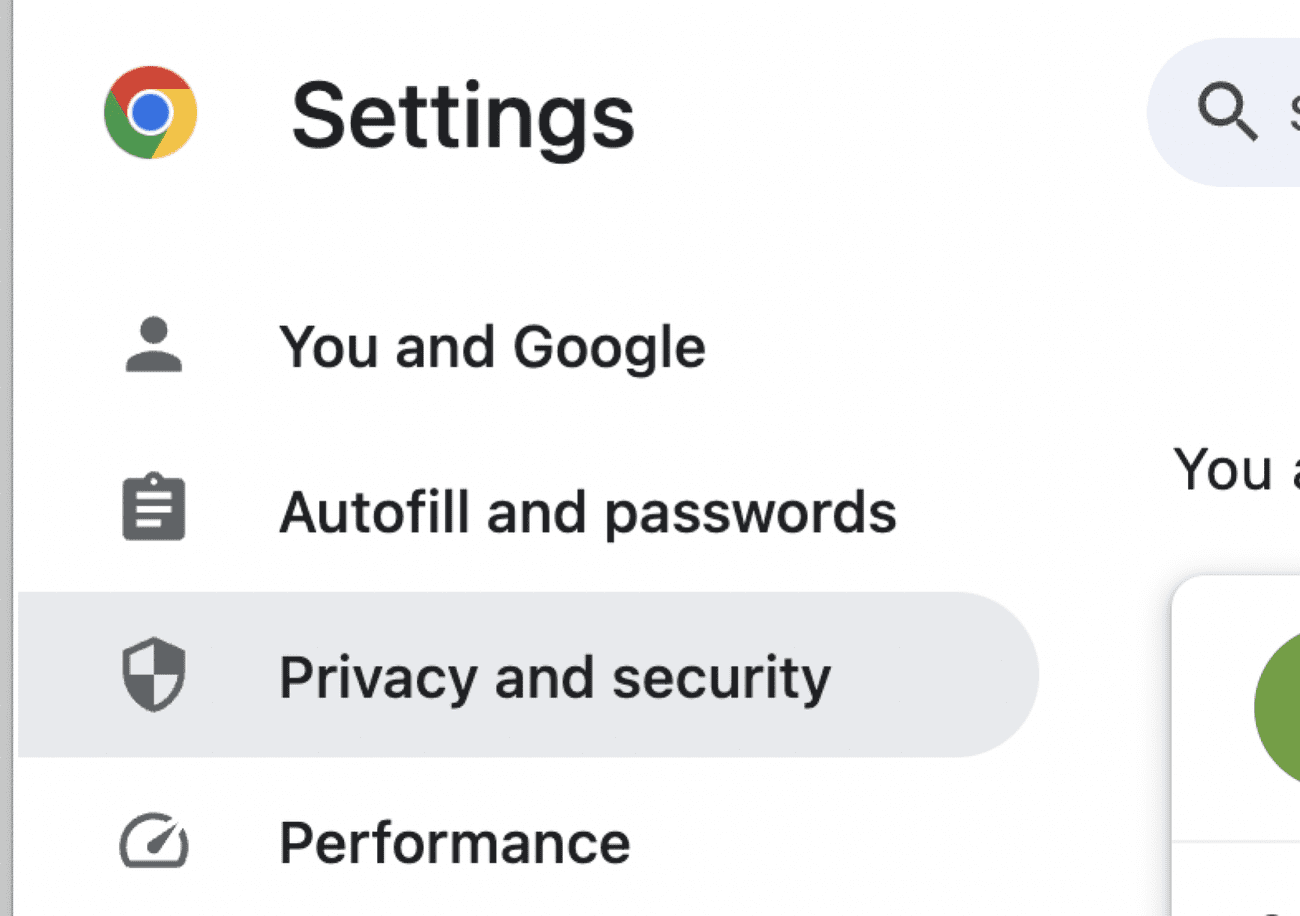Click the green profile avatar circle

click(x=1280, y=706)
